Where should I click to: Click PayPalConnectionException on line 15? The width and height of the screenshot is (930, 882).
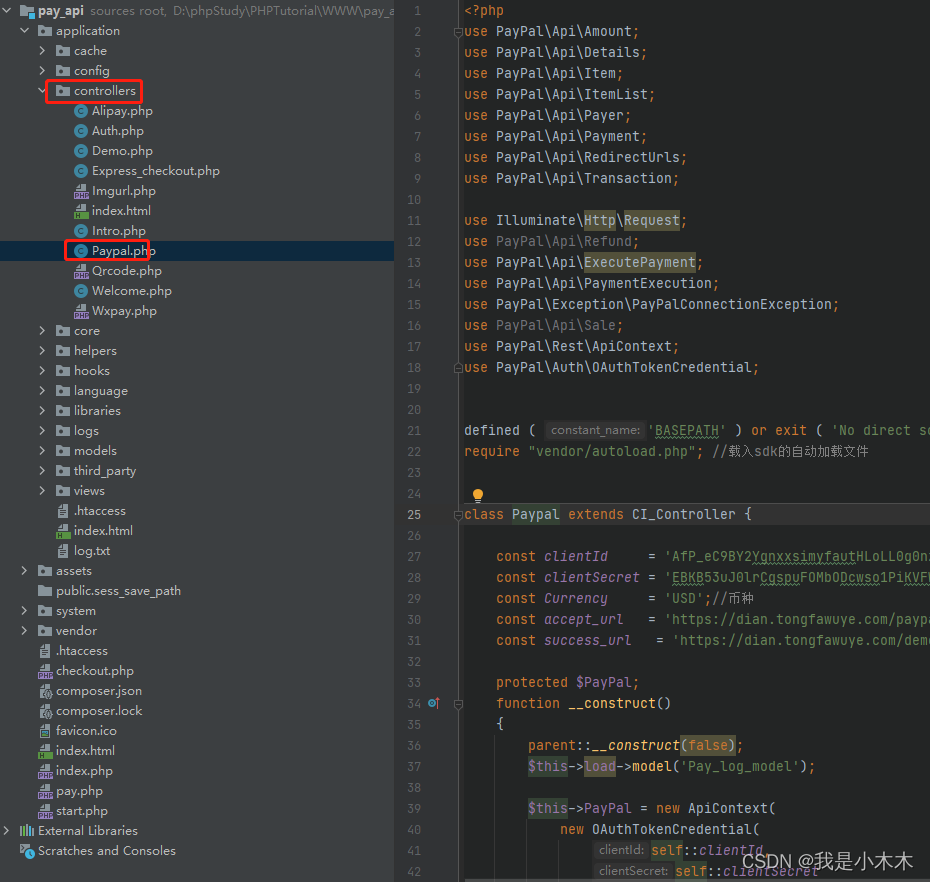pyautogui.click(x=732, y=304)
